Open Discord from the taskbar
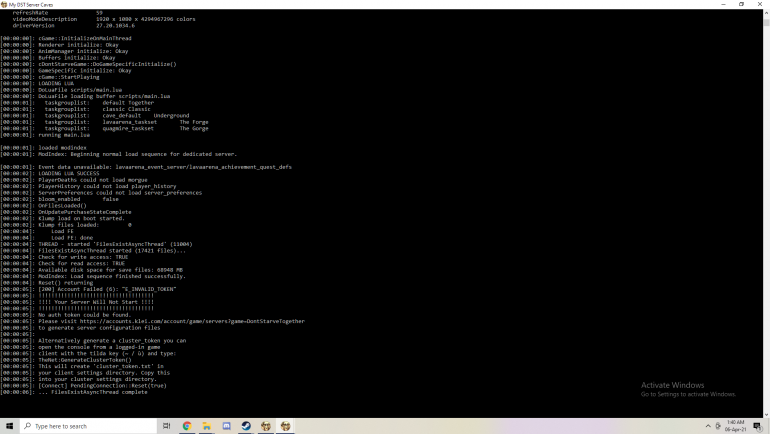 point(226,426)
